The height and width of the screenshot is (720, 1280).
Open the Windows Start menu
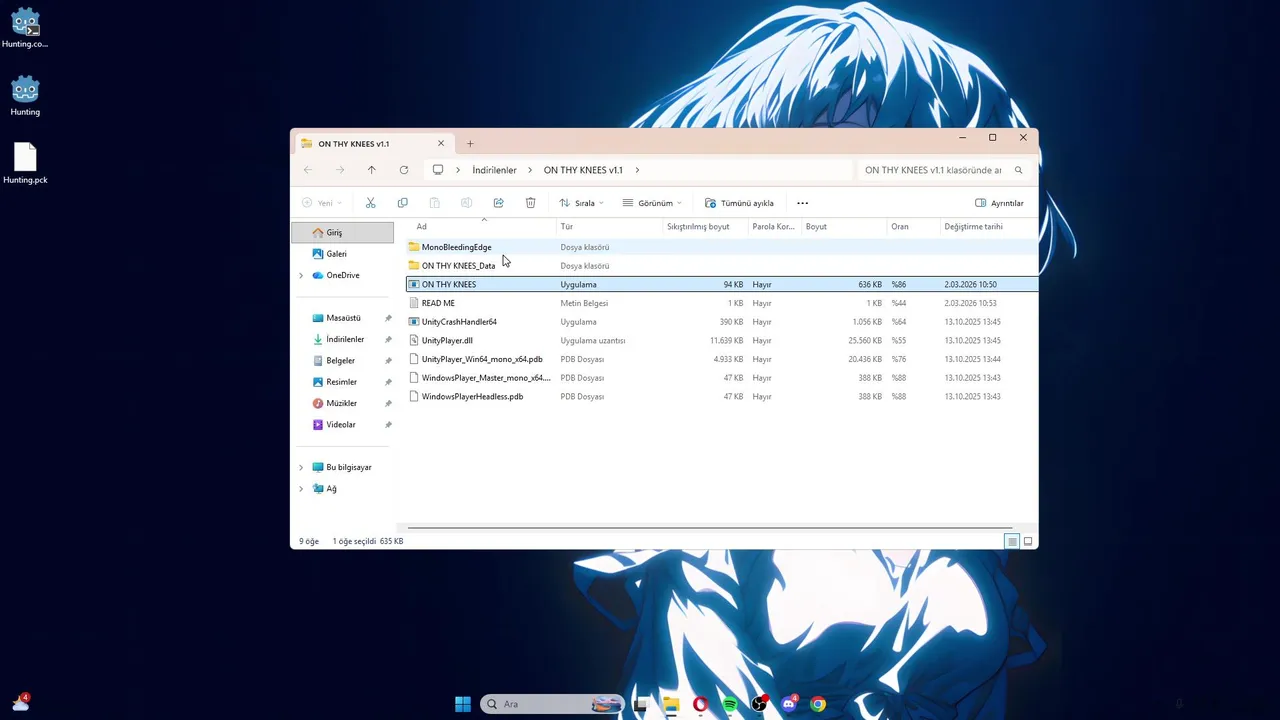tap(463, 704)
